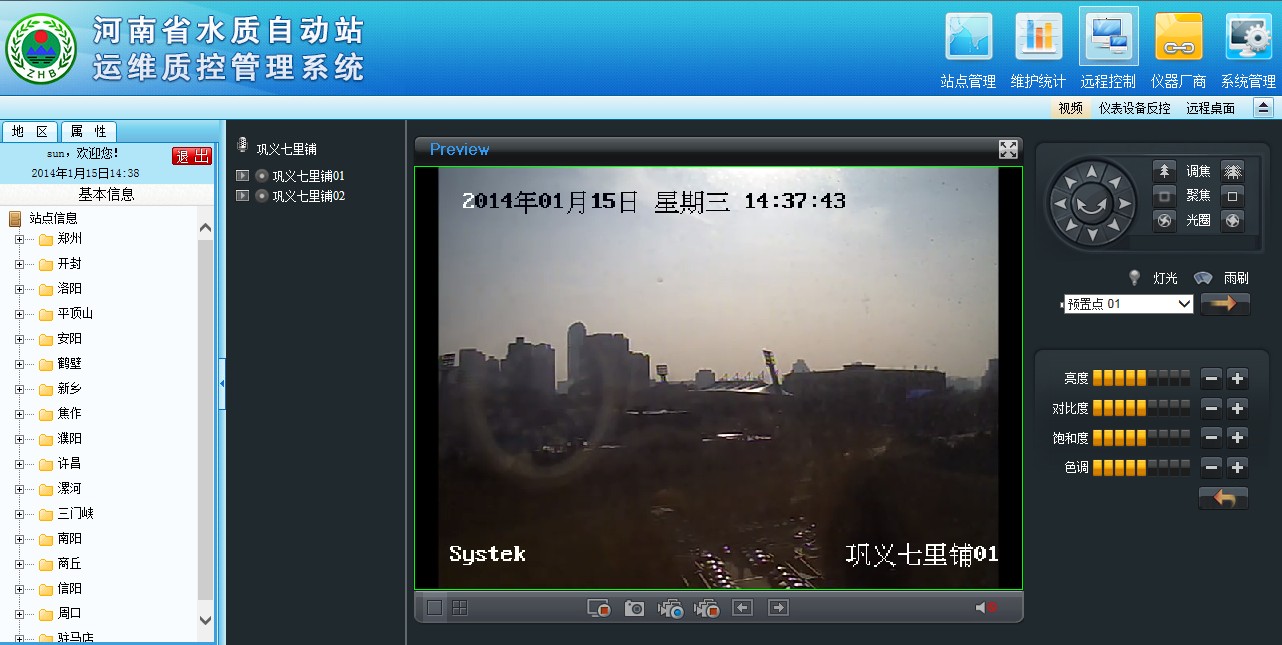This screenshot has width=1282, height=645.
Task: Pan camera right with PTZ arrow
Action: point(1124,204)
